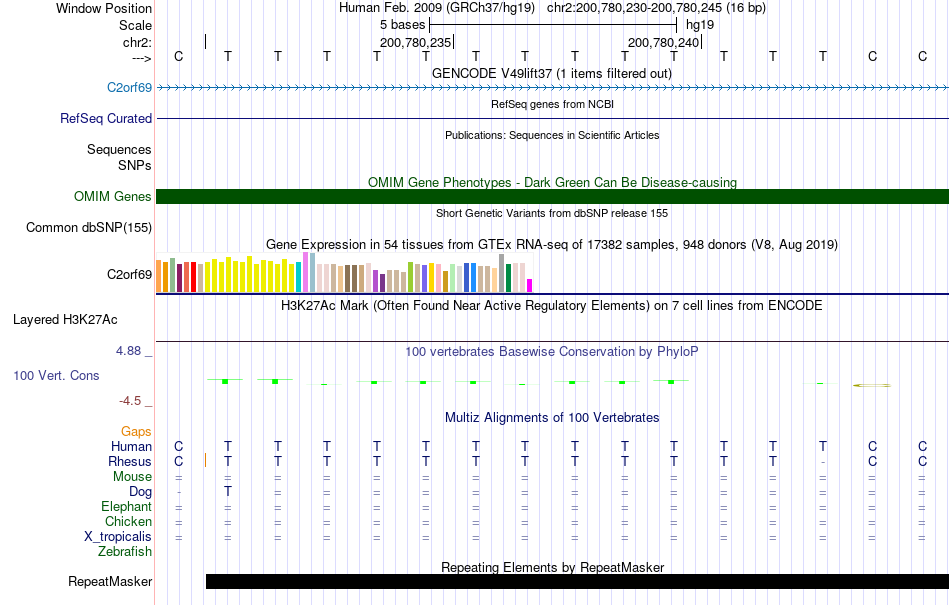Click the OMIM Gene Phenotypes title text
The width and height of the screenshot is (950, 605).
tap(552, 182)
